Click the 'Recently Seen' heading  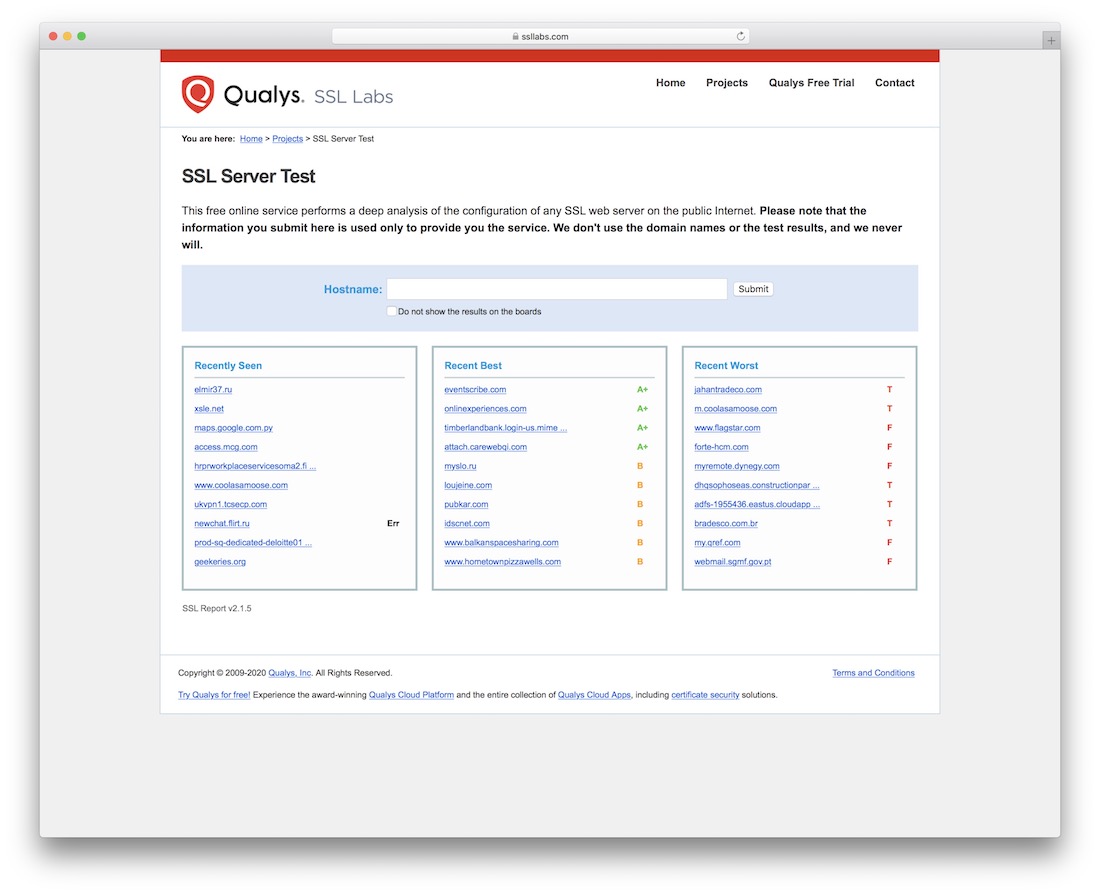[228, 366]
